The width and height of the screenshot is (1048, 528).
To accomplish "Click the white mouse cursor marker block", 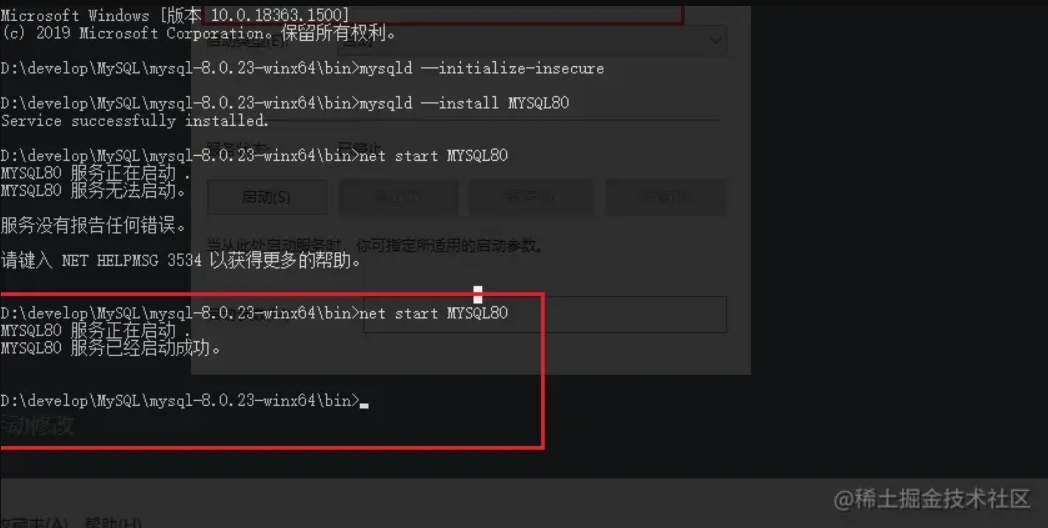I will [x=478, y=294].
